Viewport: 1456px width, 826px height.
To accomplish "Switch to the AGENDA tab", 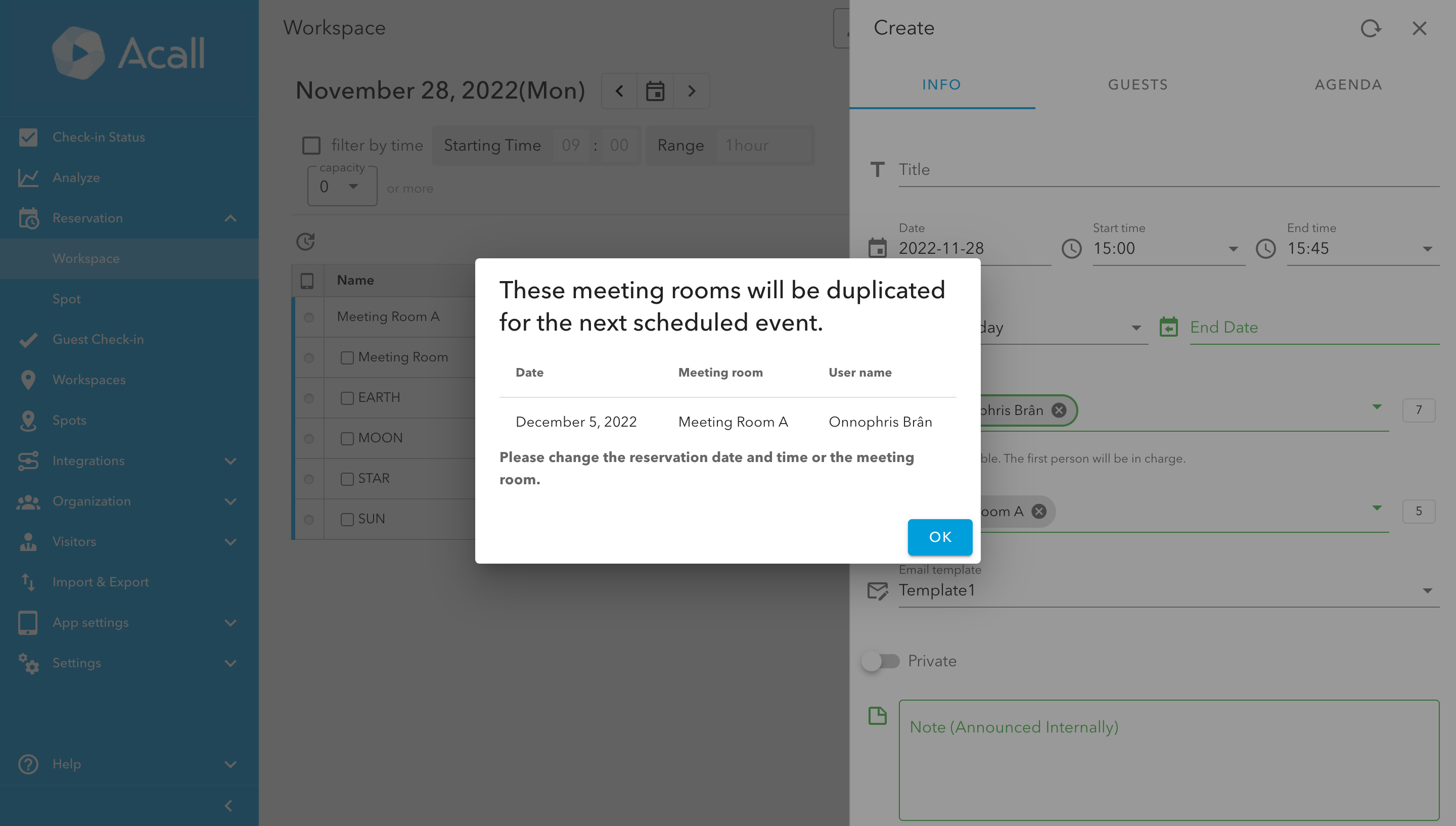I will (1348, 84).
